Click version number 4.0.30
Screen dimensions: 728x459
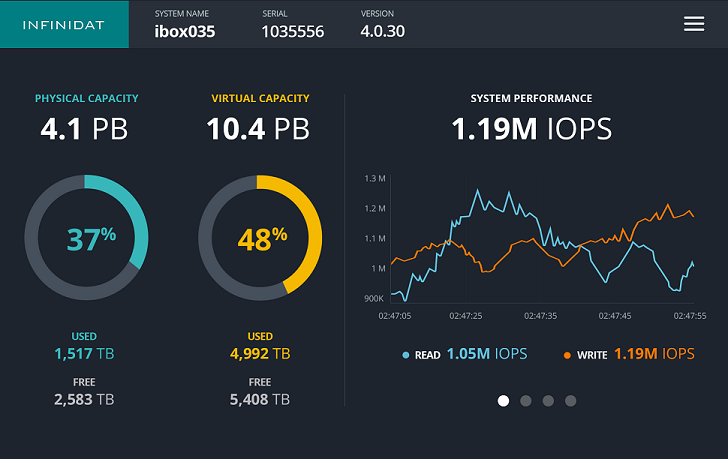(x=382, y=31)
